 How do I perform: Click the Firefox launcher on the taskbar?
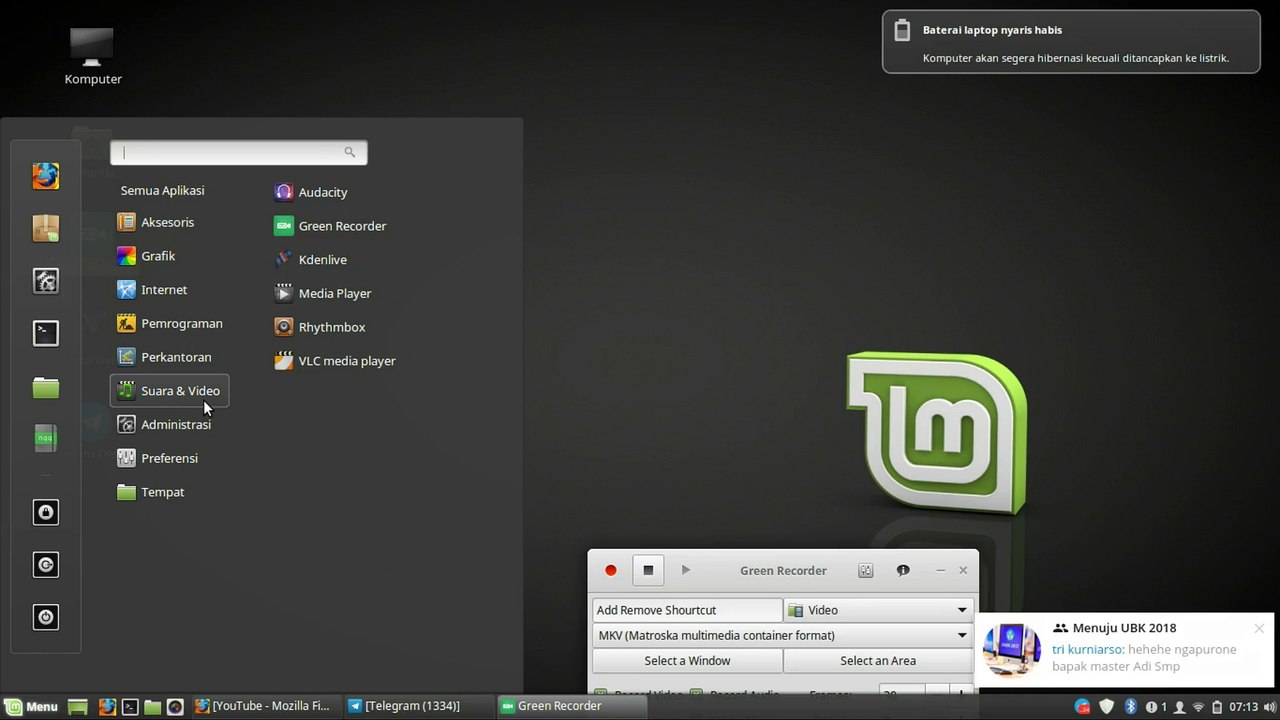[x=107, y=706]
